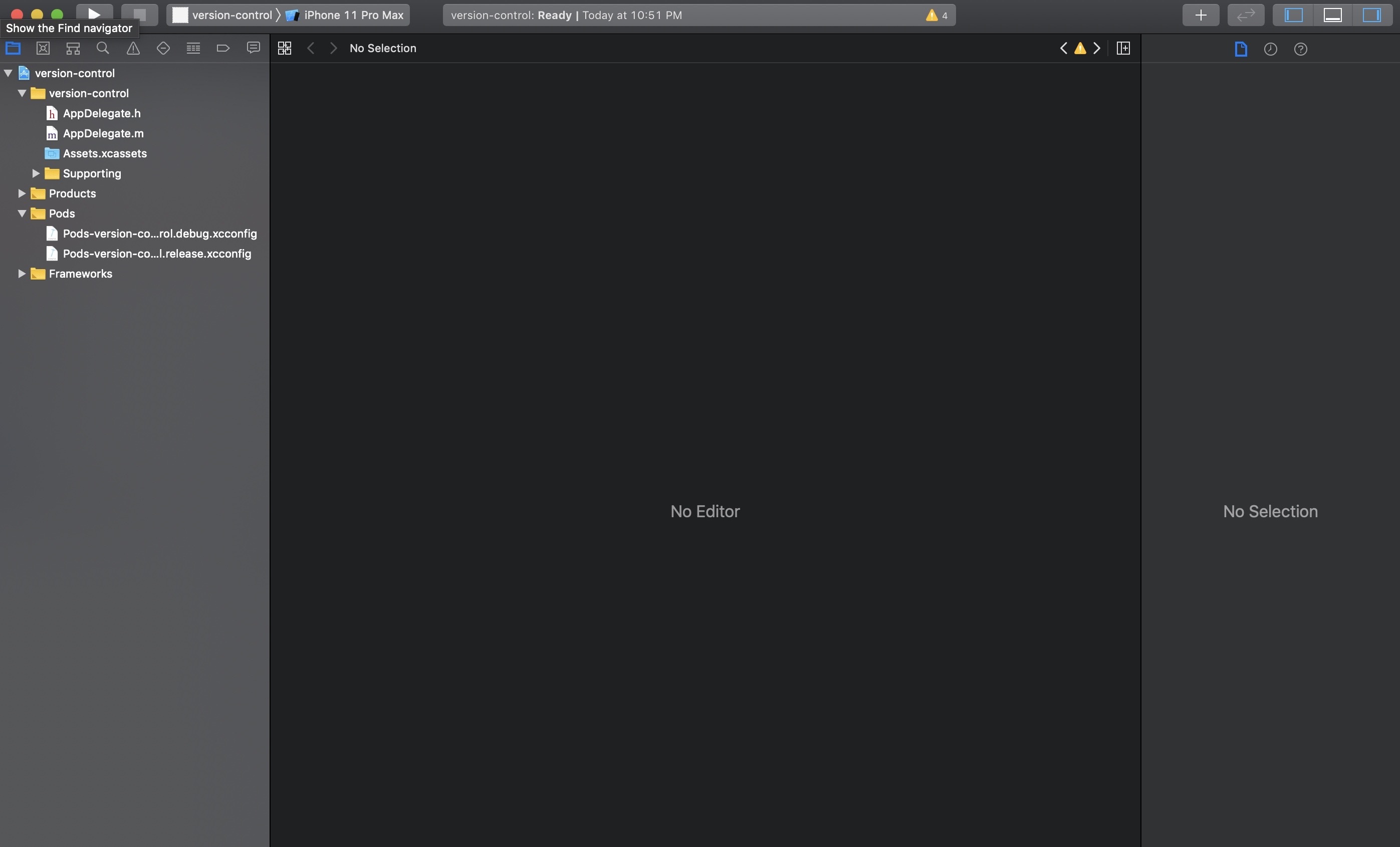Show the Quick Help inspector
1400x847 pixels.
click(x=1301, y=49)
